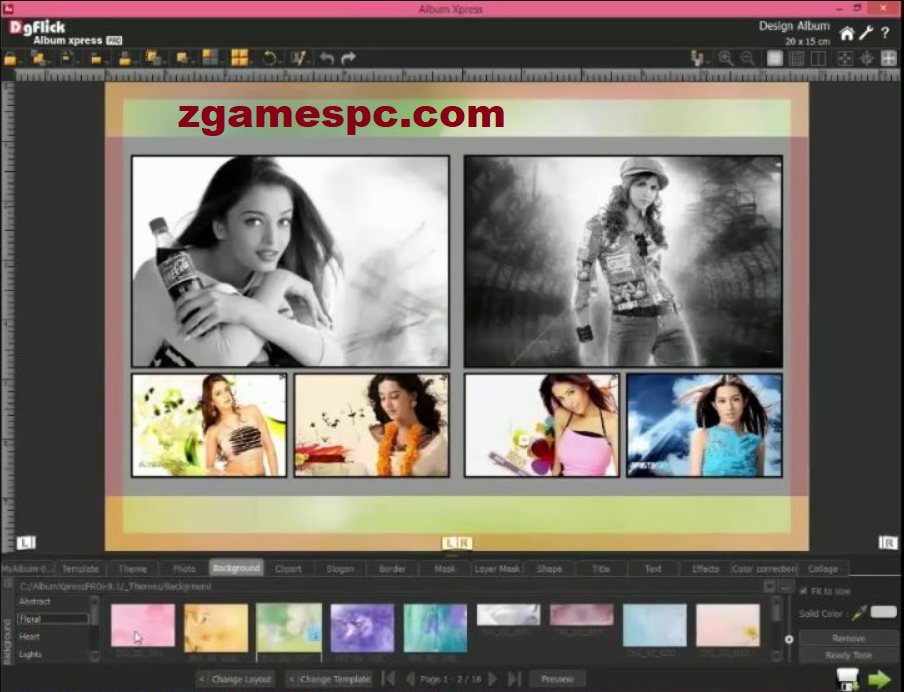Viewport: 904px width, 692px height.
Task: Click the green next-step arrow
Action: (x=880, y=679)
